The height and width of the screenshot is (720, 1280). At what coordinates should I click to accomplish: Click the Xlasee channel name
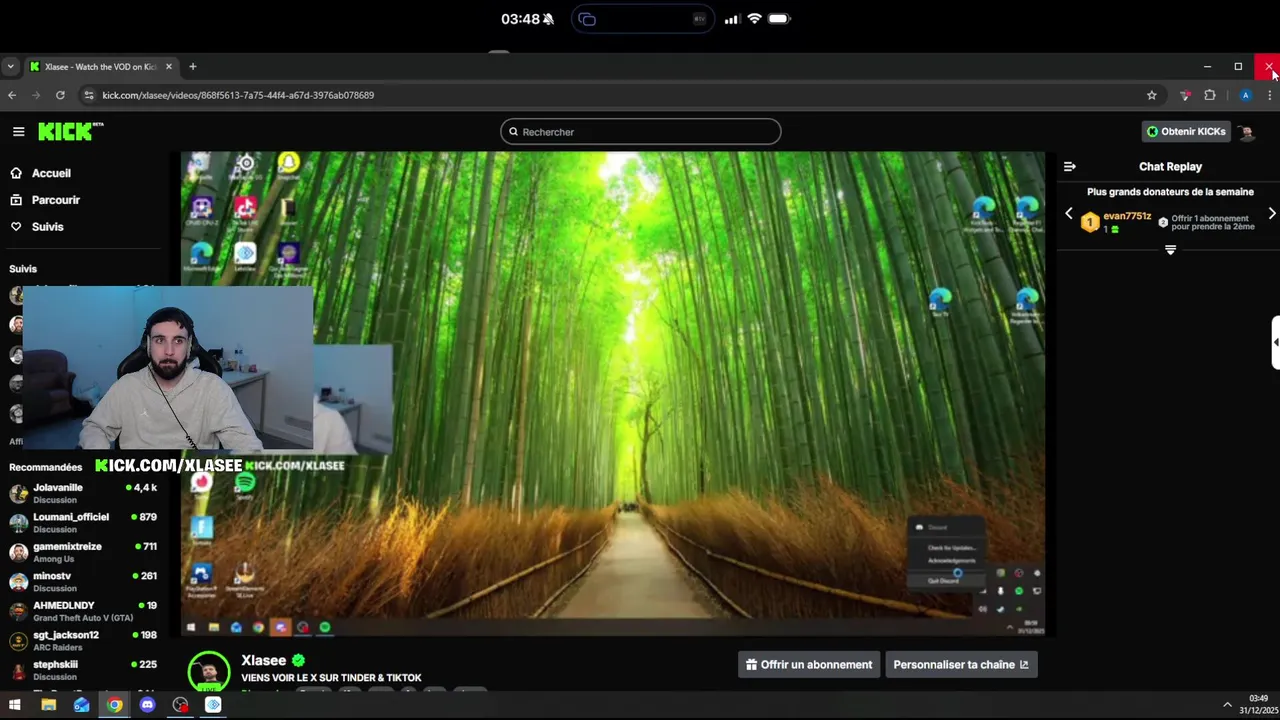[x=264, y=660]
